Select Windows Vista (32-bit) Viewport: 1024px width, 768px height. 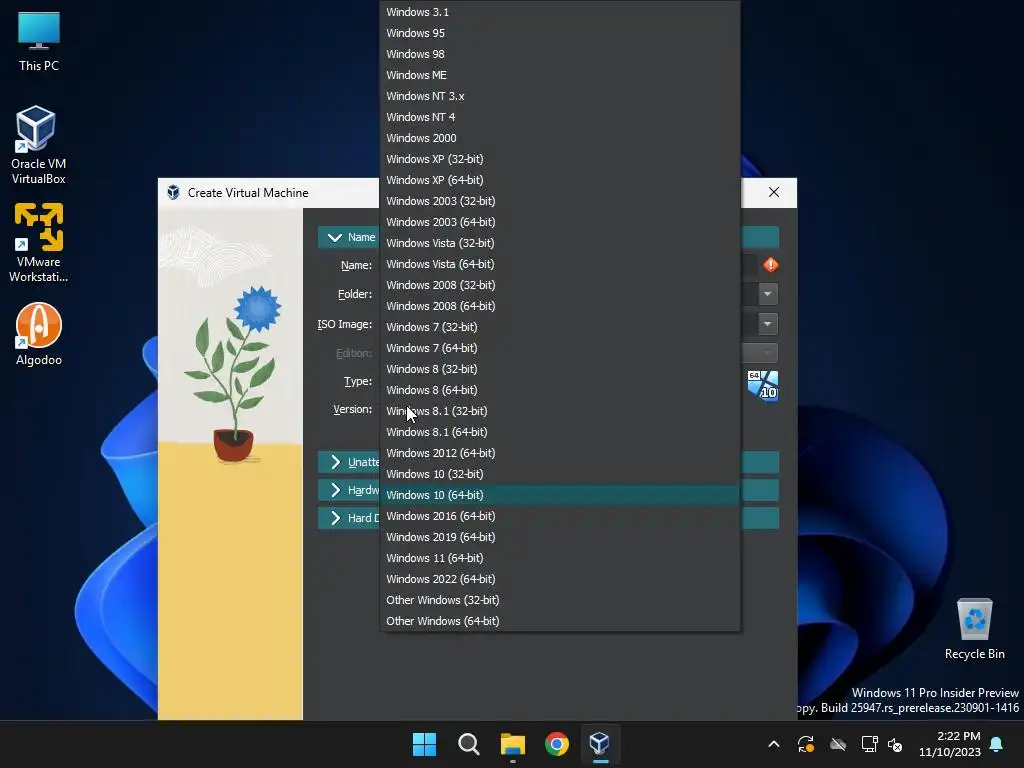(x=560, y=243)
